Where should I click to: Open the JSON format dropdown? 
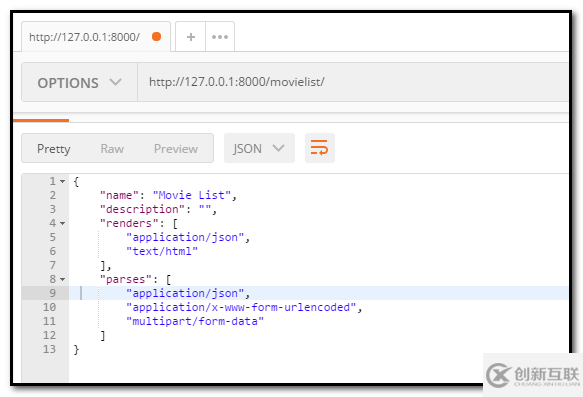(x=259, y=148)
